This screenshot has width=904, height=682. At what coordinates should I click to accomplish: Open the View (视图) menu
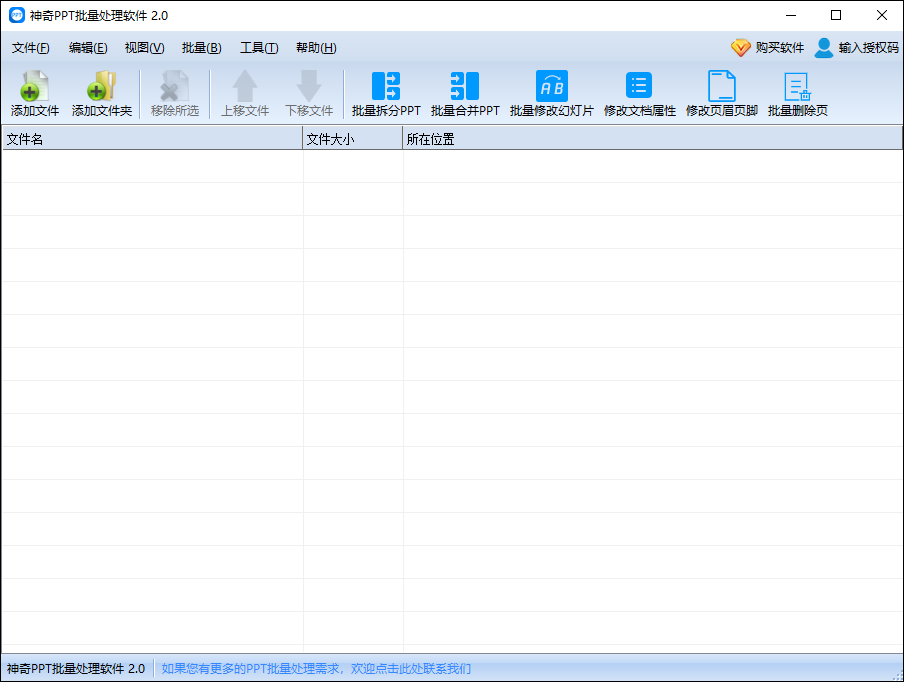coord(144,48)
